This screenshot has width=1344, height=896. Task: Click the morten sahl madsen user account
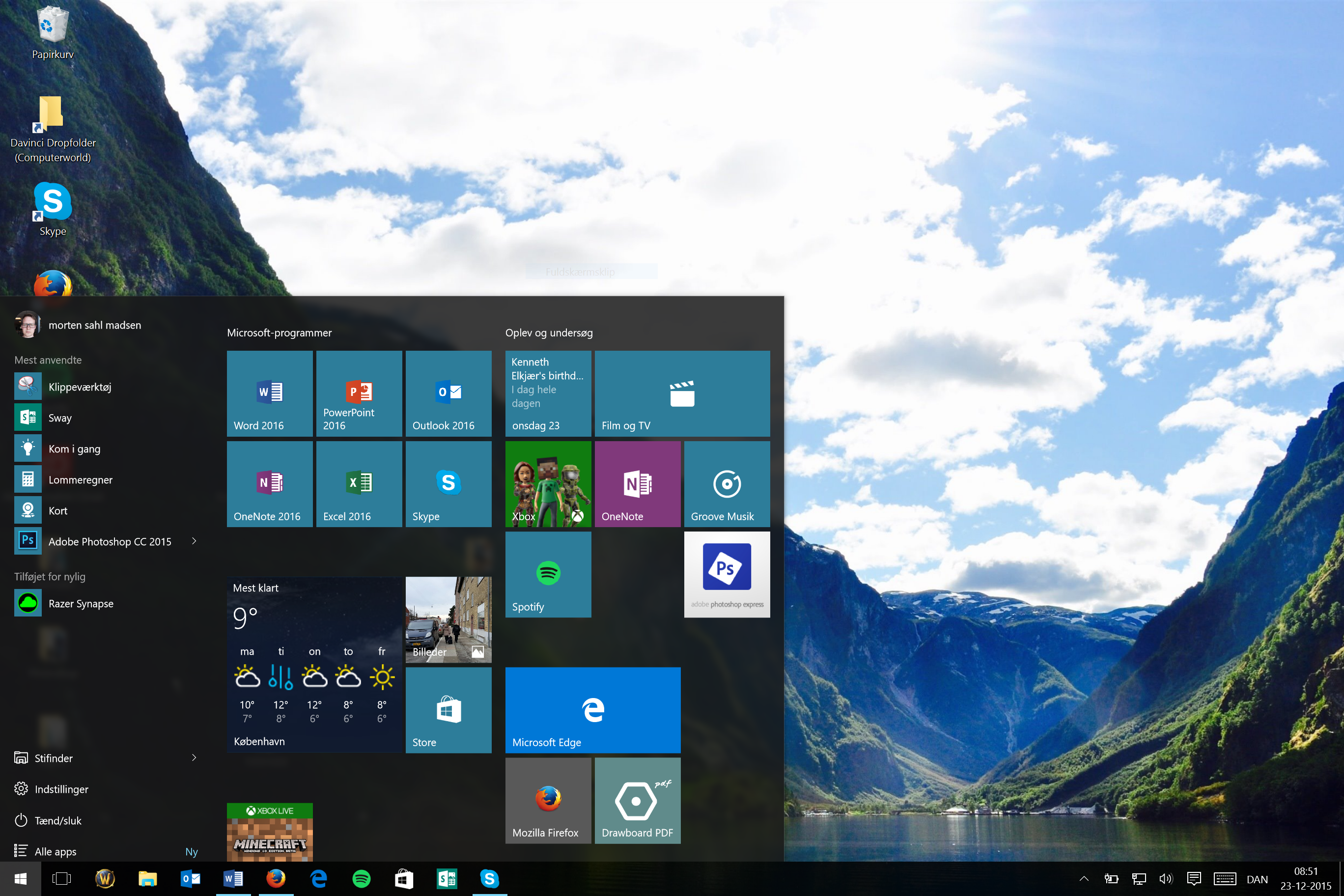coord(94,325)
